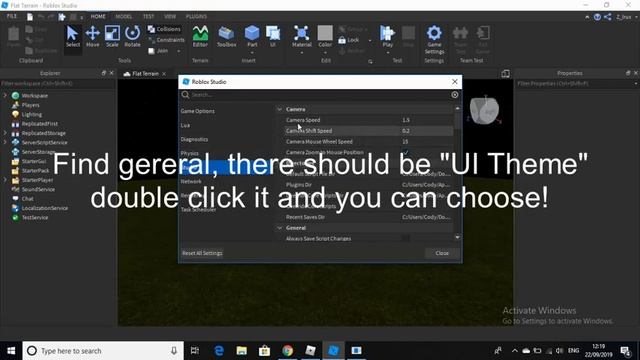Select LocalizationService in Explorer
This screenshot has width=640, height=360.
click(44, 208)
